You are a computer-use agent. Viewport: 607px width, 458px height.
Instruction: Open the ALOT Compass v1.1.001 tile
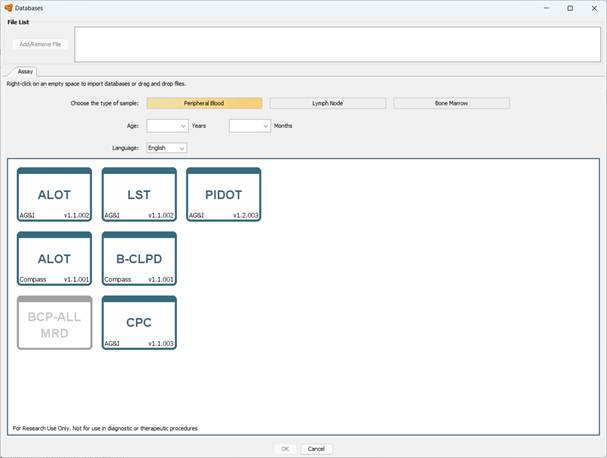(54, 259)
